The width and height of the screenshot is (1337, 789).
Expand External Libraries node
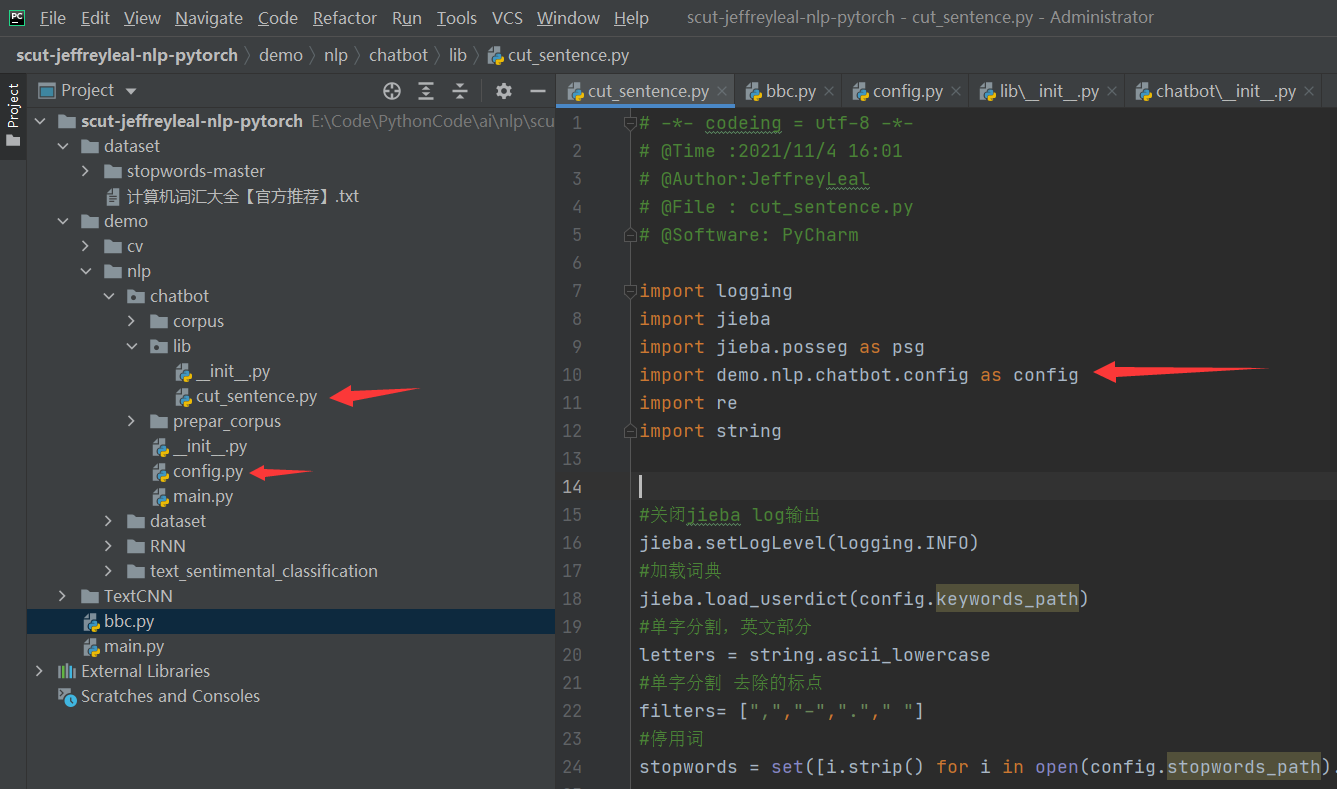click(40, 672)
